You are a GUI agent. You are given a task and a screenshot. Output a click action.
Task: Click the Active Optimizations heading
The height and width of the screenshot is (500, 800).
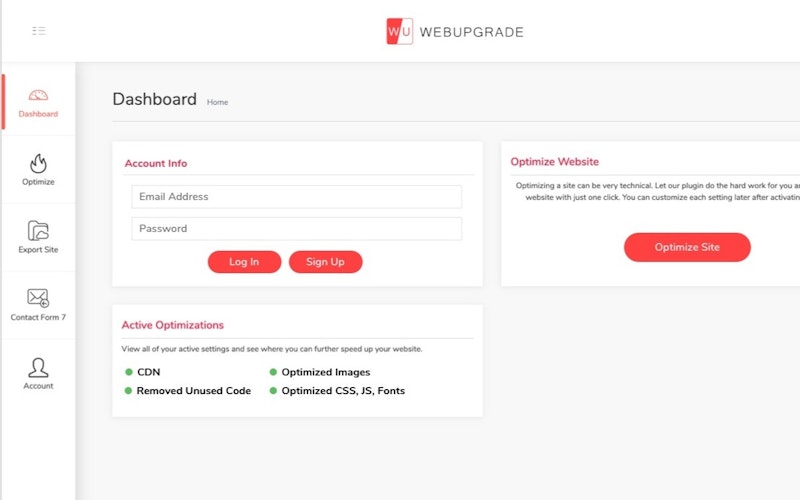172,325
